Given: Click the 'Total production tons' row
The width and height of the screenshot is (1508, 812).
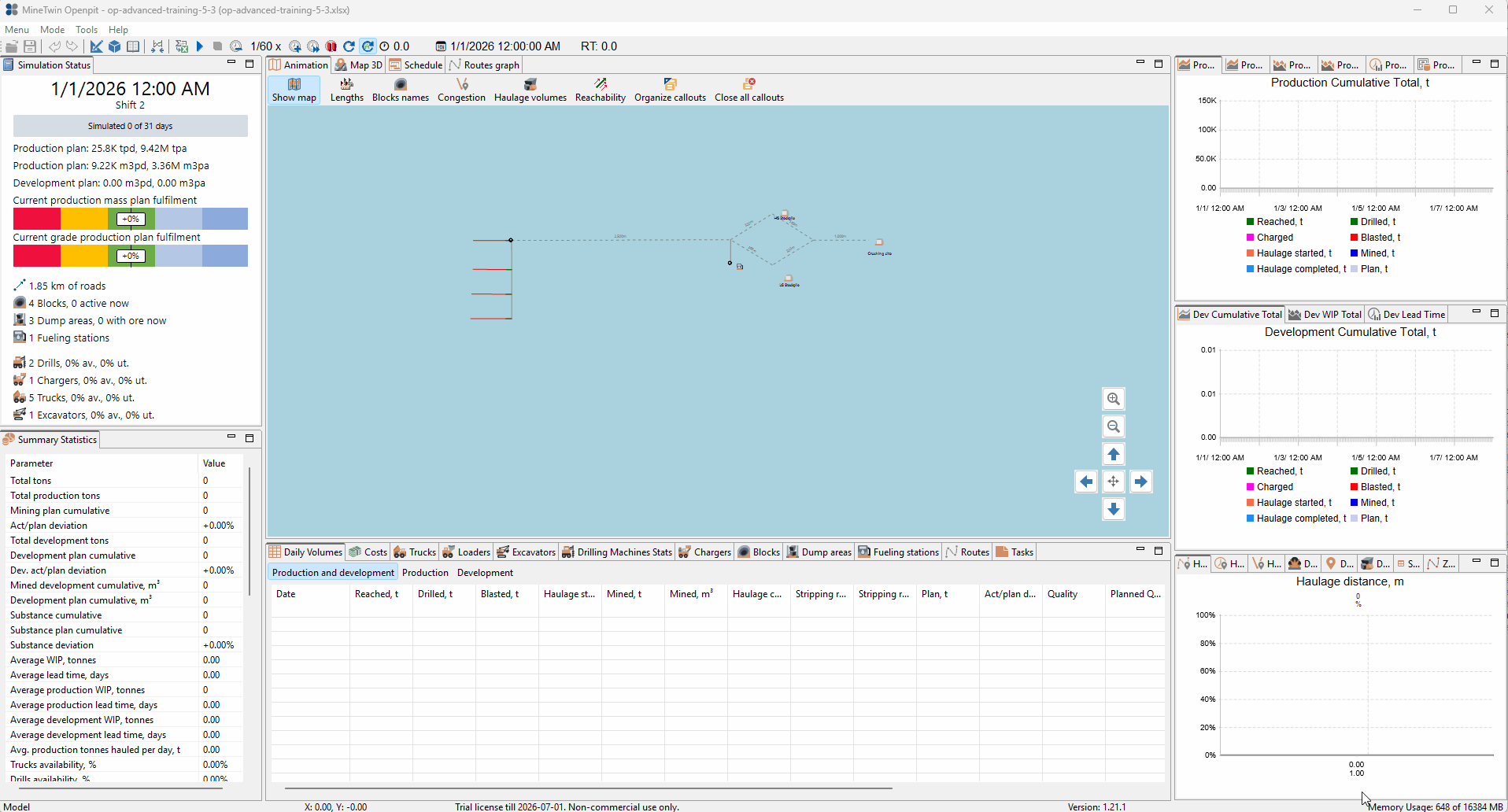Looking at the screenshot, I should [x=124, y=496].
